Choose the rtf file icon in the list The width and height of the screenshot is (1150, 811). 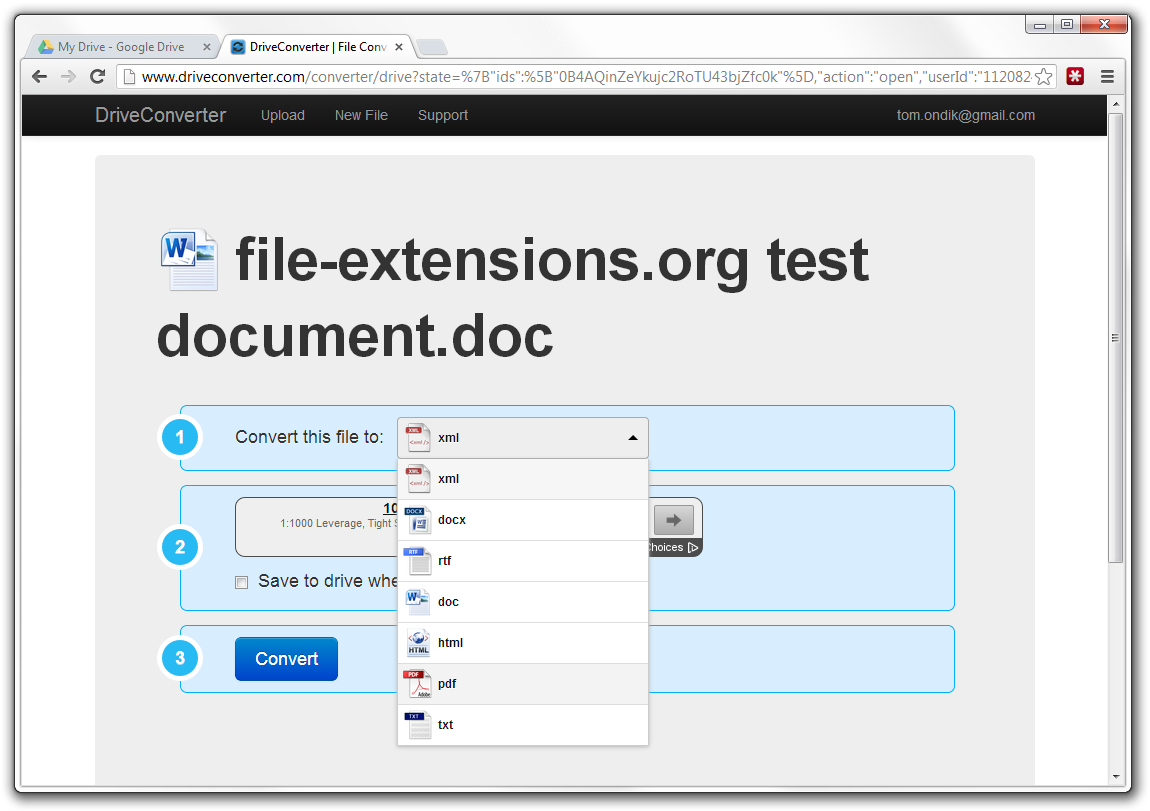tap(418, 561)
